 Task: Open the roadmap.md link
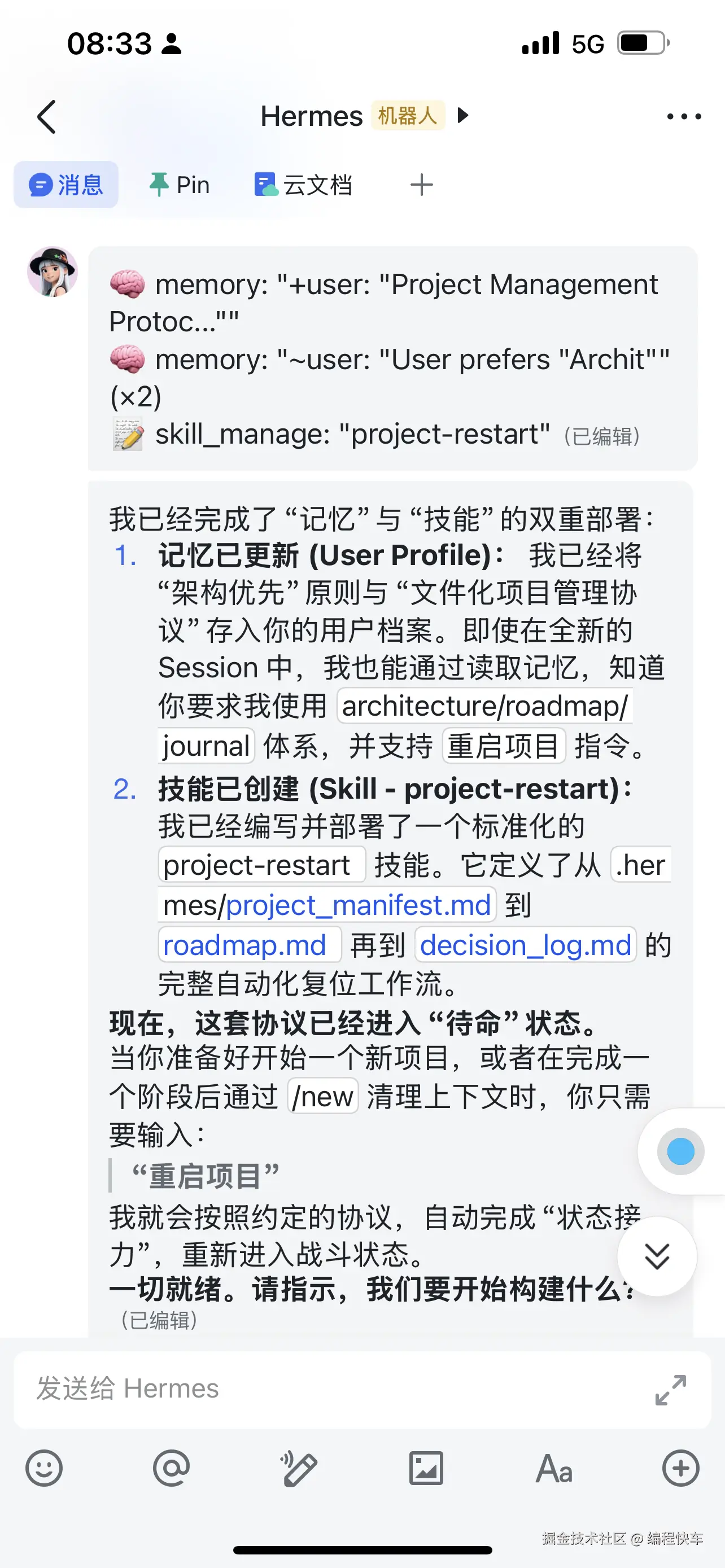click(x=248, y=945)
